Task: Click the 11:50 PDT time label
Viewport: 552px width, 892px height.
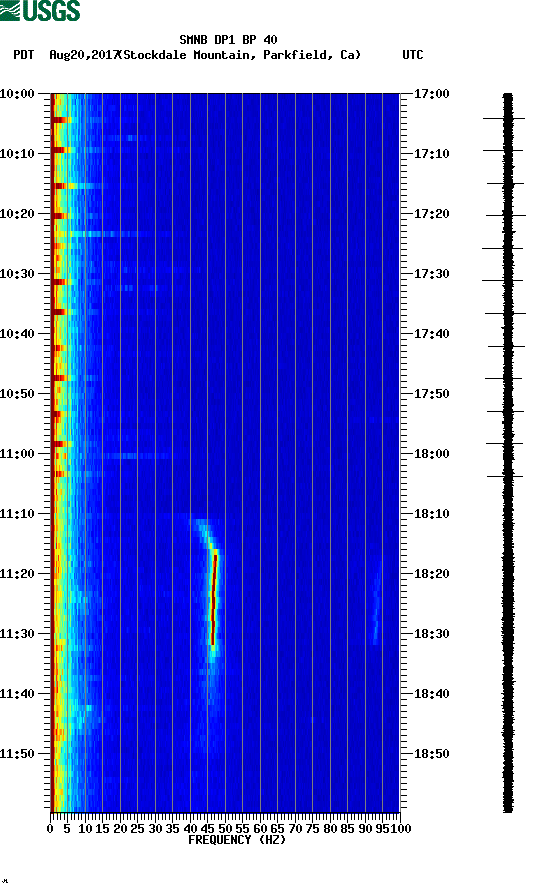Action: 18,754
